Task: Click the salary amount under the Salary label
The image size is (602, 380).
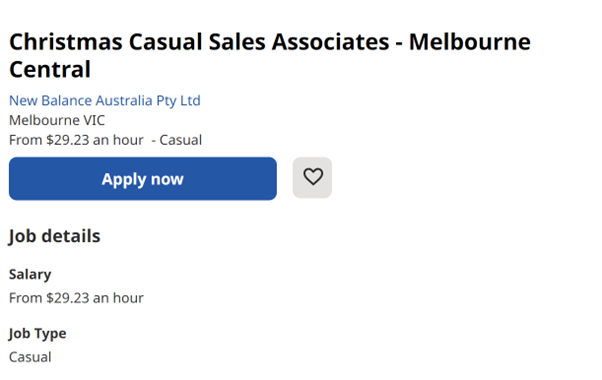Action: (x=76, y=298)
